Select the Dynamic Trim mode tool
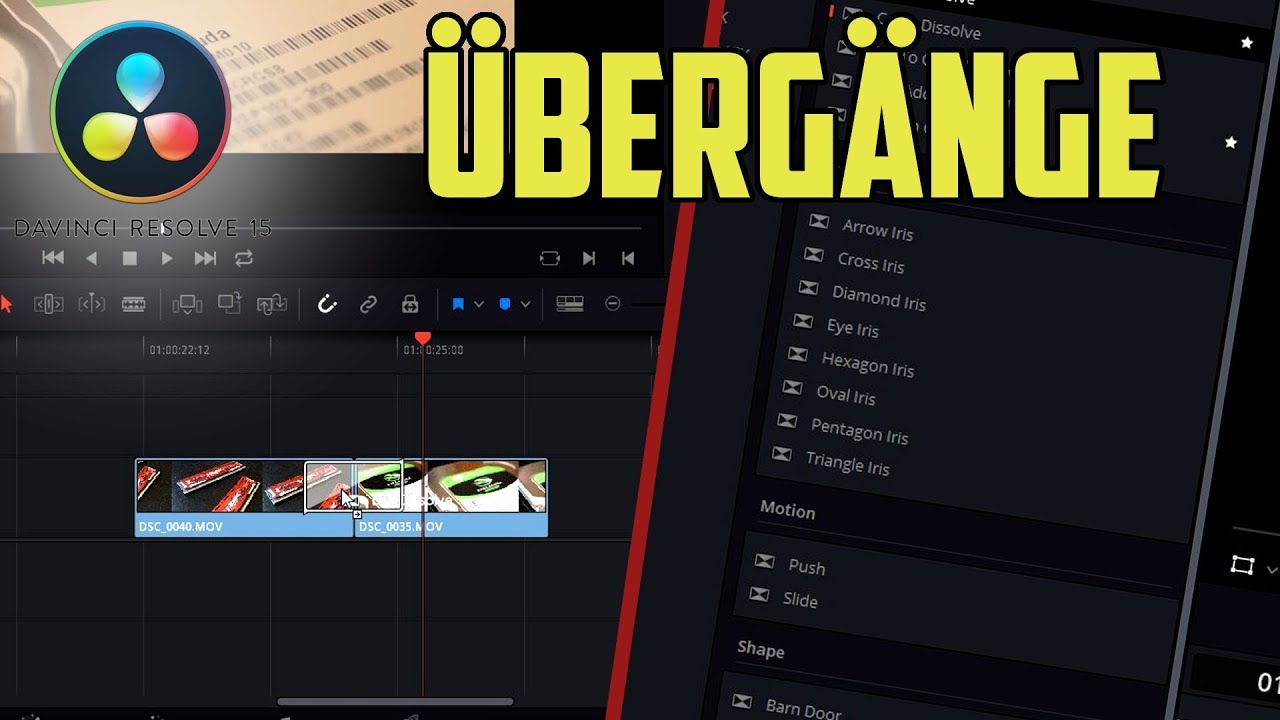Screen dimensions: 1280x720 (91, 304)
